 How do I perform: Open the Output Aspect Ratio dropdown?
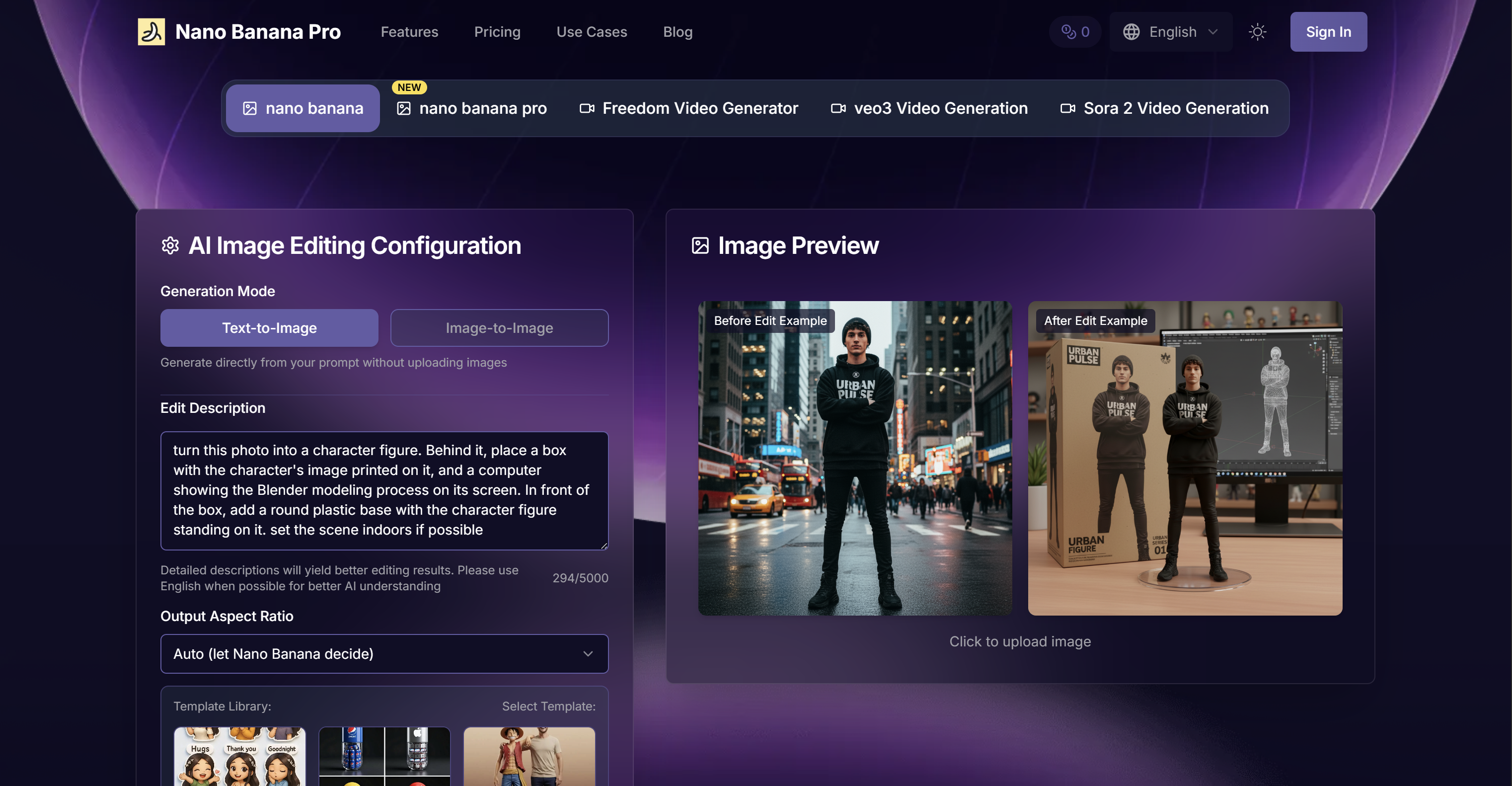[384, 653]
